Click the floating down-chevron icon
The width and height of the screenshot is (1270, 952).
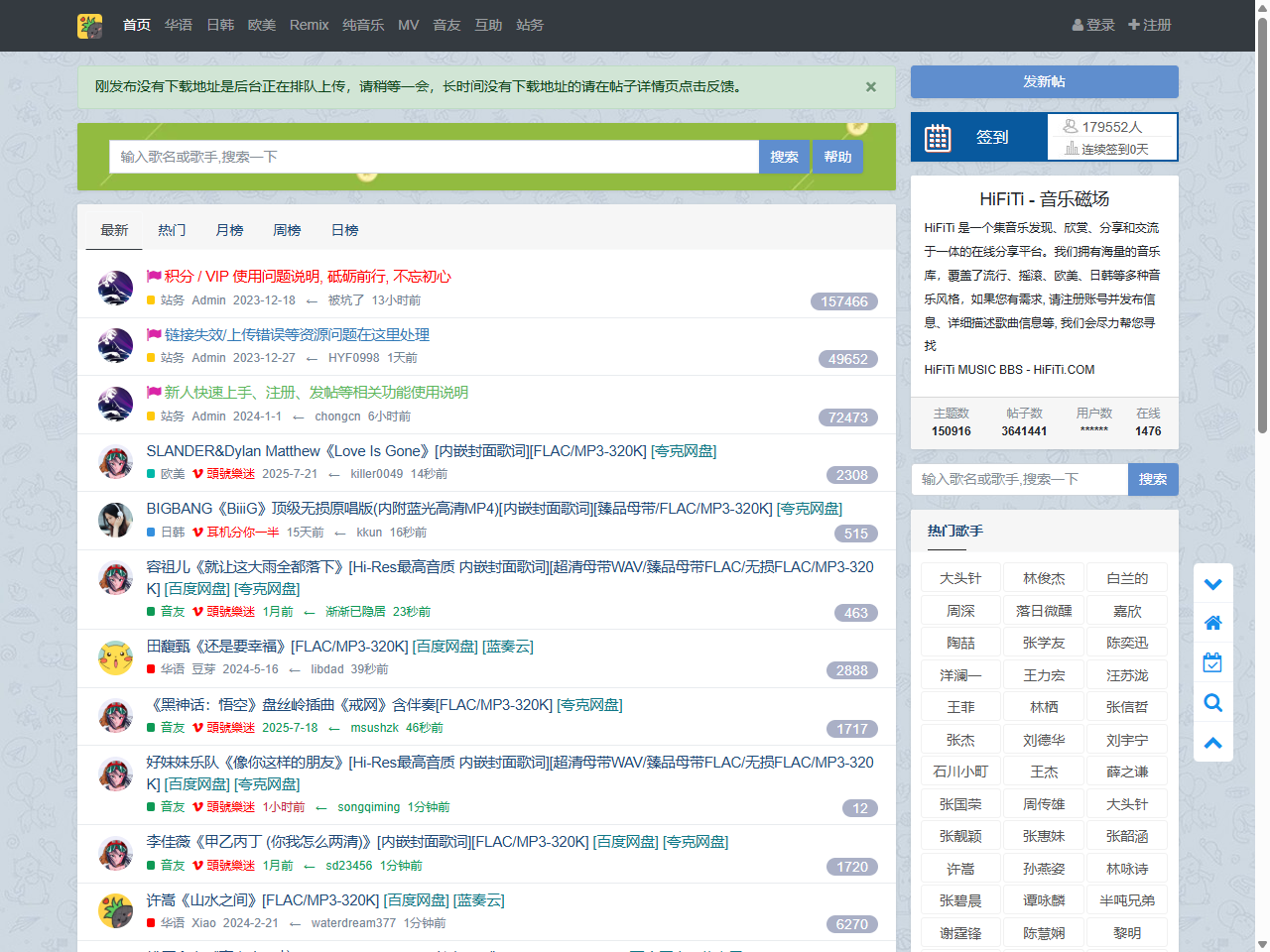coord(1212,584)
